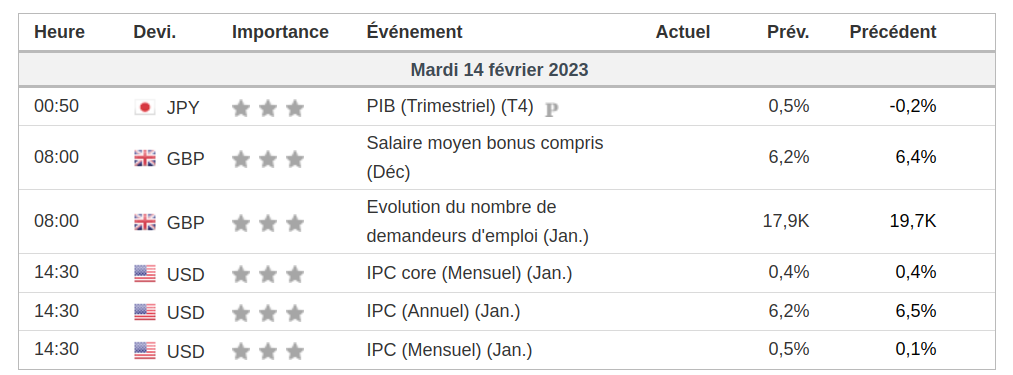Click the UK flag in demandeurs d'emploi row

145,222
